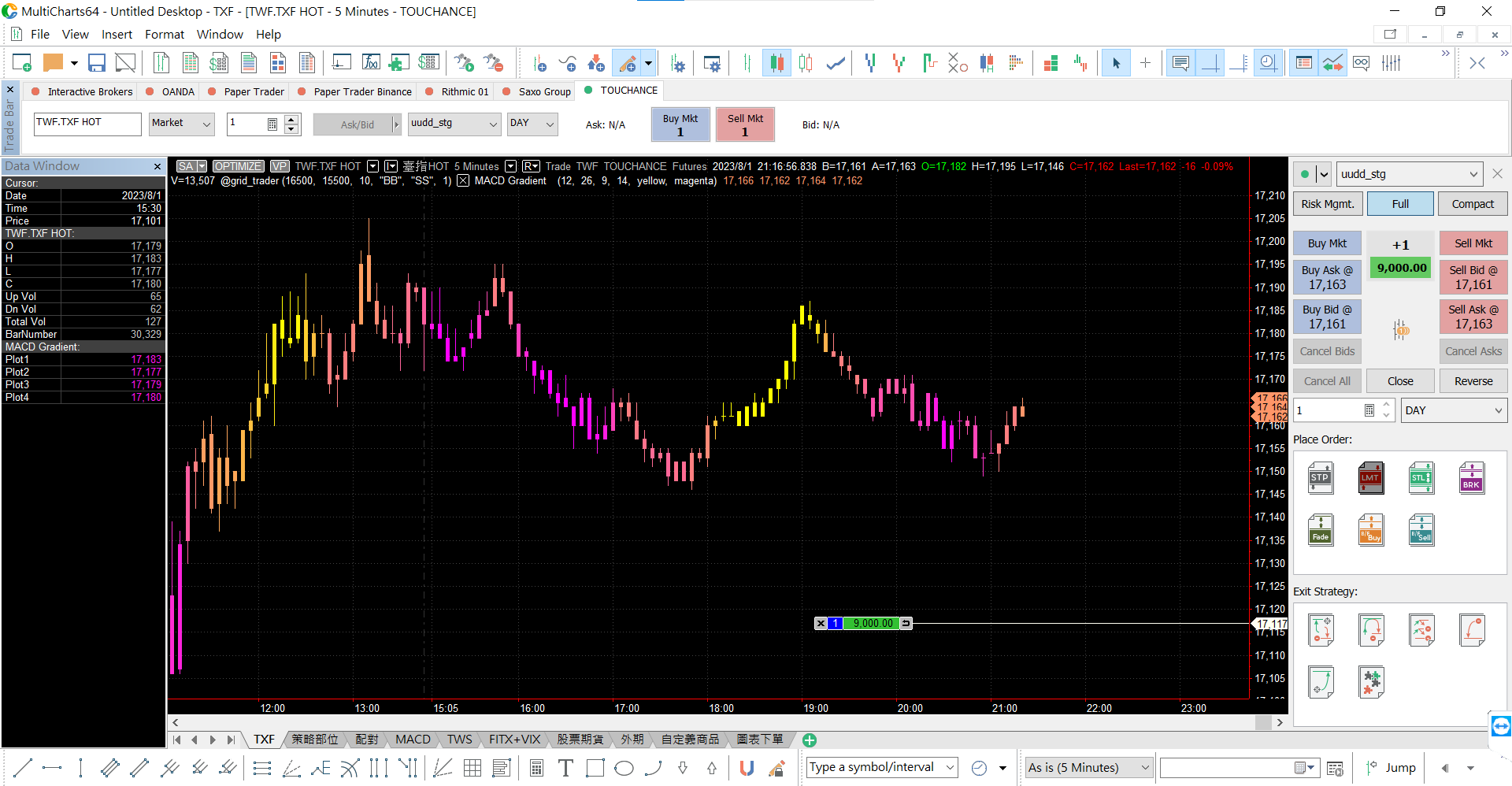Select the arrow pointer tool

[x=1115, y=63]
